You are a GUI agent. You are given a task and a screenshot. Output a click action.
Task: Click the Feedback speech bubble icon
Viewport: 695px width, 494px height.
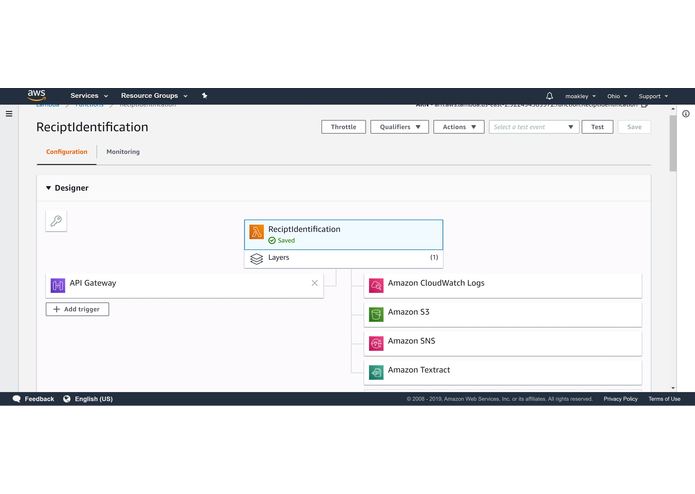pos(17,399)
